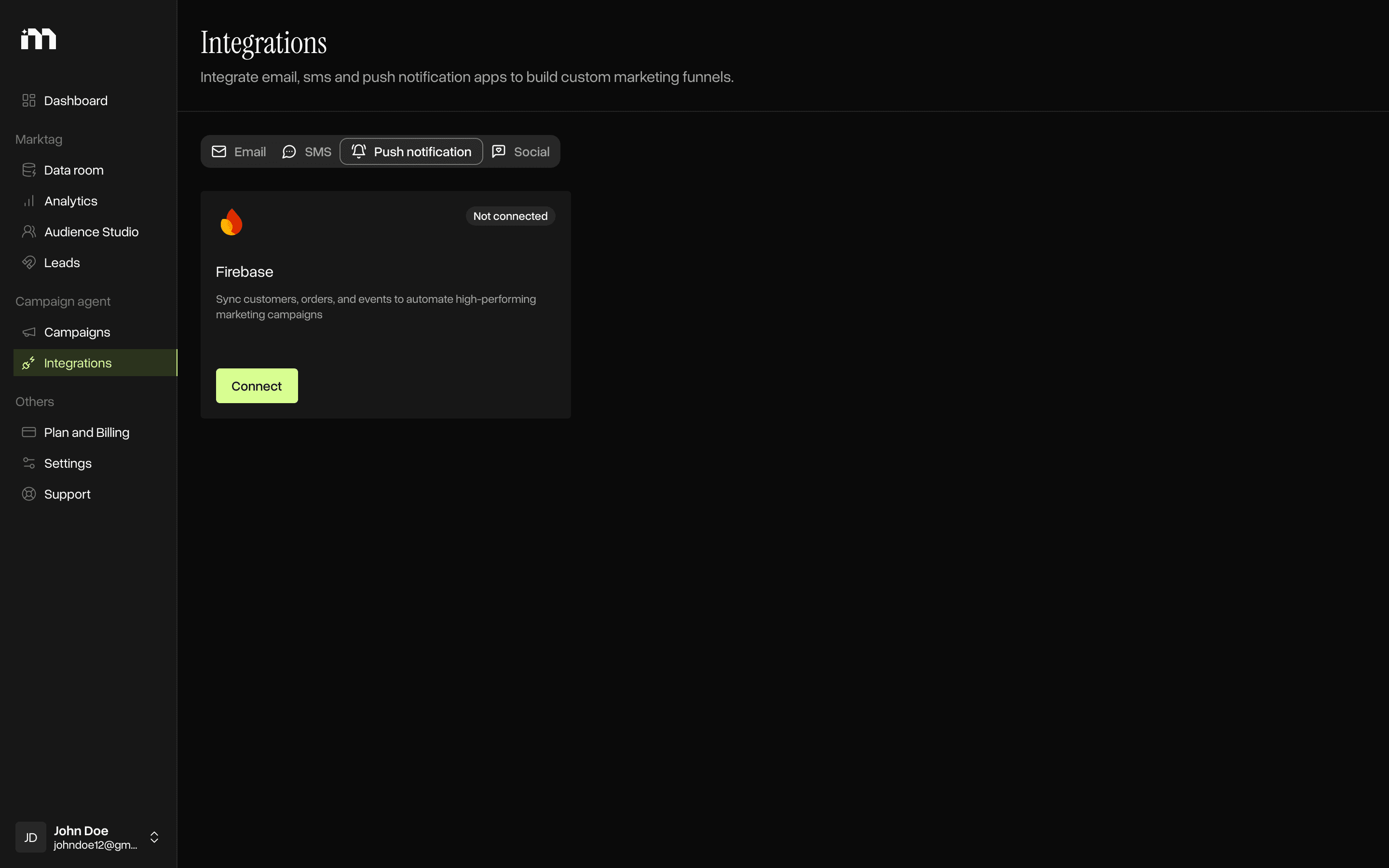Screen dimensions: 1389x868
Task: Expand the John Doe account switcher chevrons
Action: point(154,837)
